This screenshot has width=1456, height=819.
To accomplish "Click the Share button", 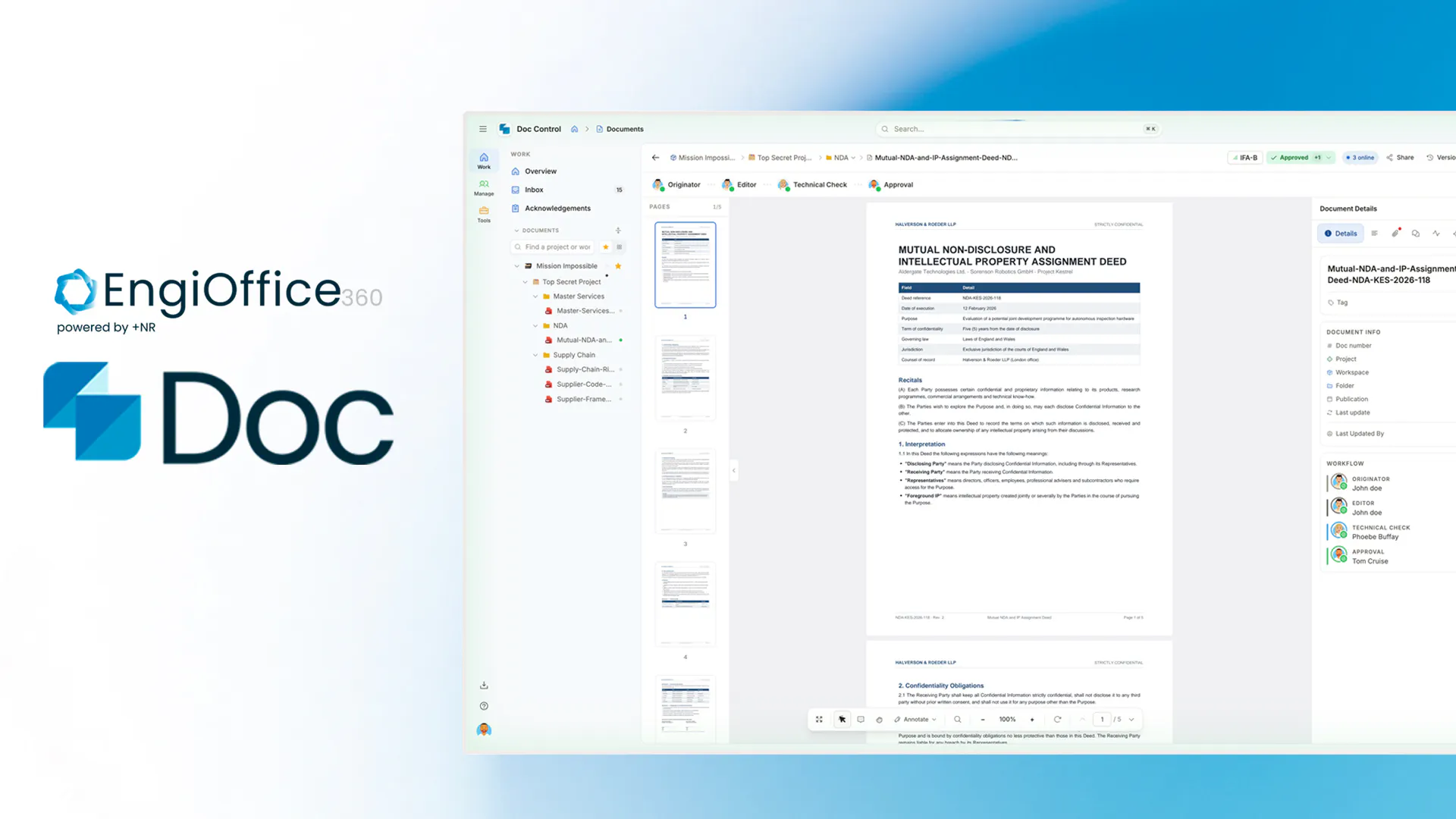I will pyautogui.click(x=1400, y=158).
